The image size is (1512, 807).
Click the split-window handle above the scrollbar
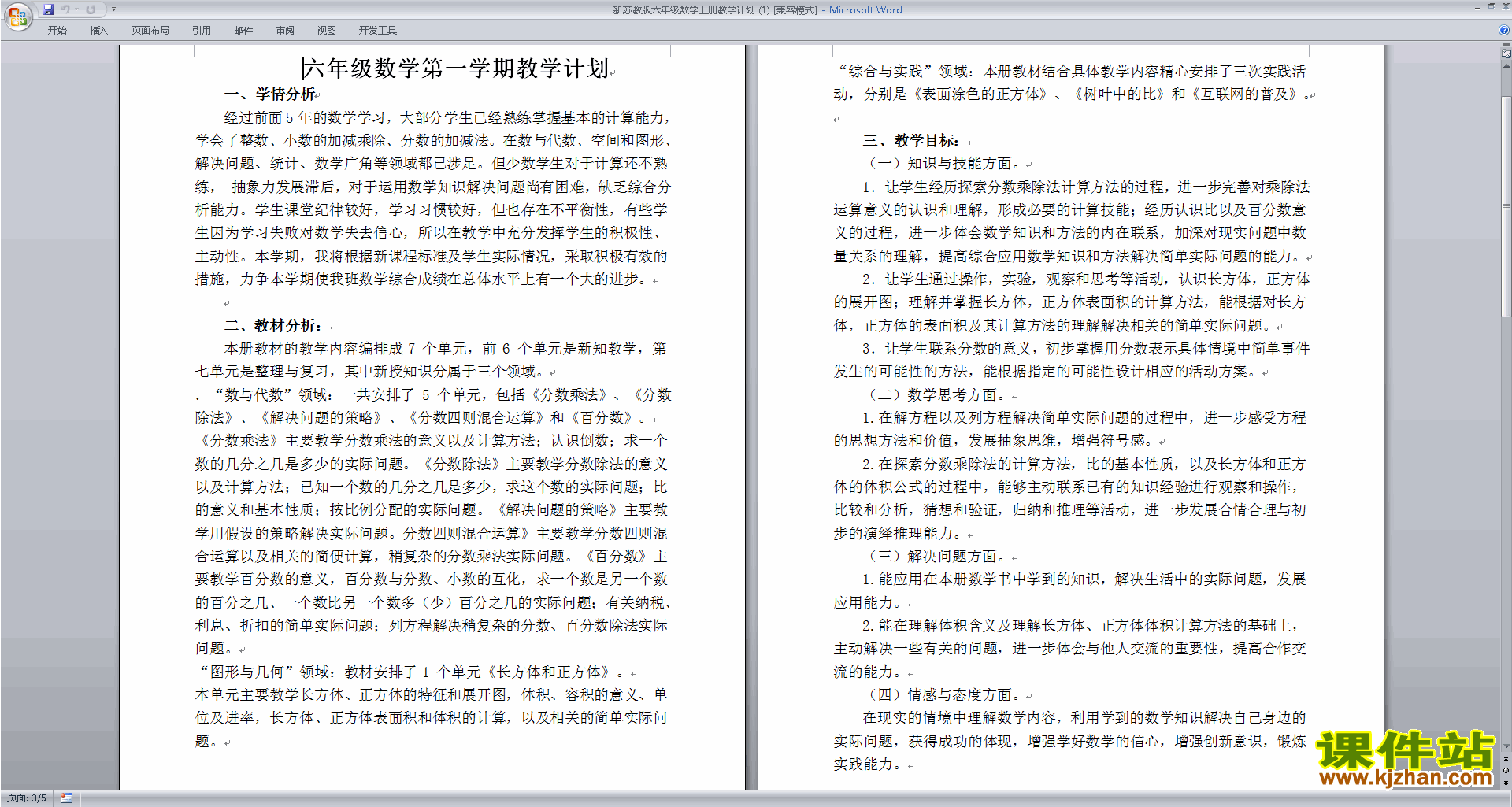[1506, 45]
